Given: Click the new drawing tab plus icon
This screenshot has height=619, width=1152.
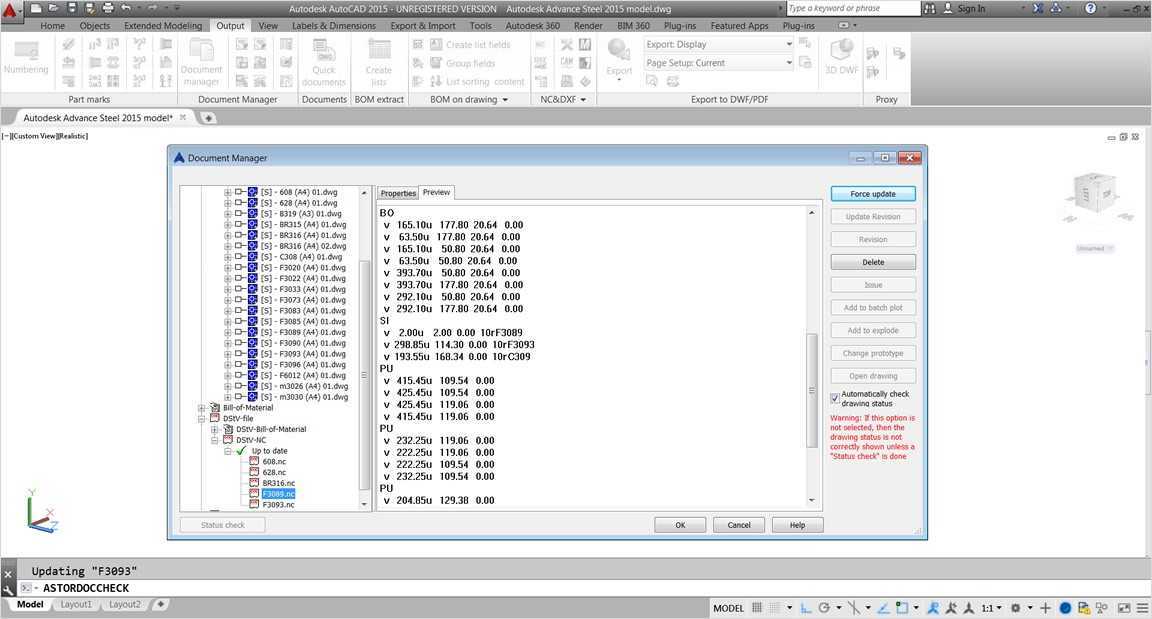Looking at the screenshot, I should pos(208,117).
